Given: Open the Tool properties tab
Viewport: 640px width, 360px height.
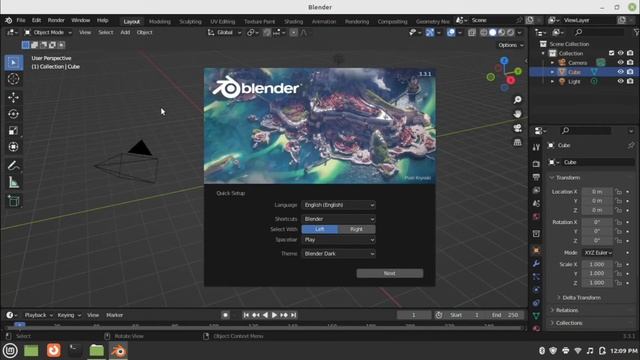Looking at the screenshot, I should (x=536, y=147).
